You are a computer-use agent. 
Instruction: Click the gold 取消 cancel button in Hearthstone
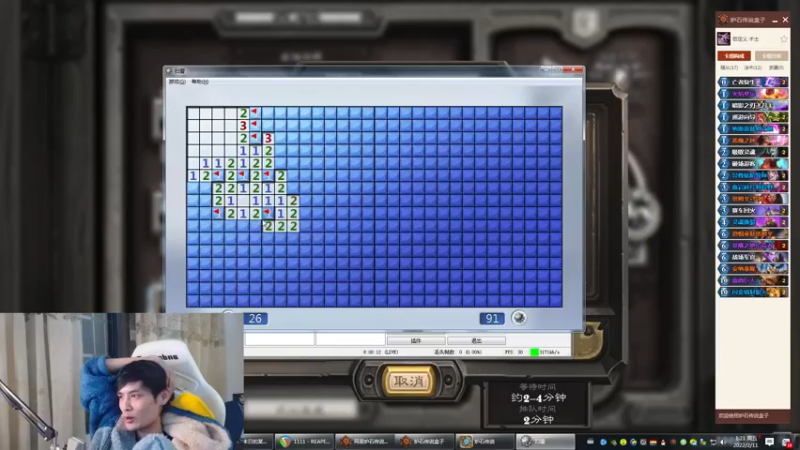409,381
